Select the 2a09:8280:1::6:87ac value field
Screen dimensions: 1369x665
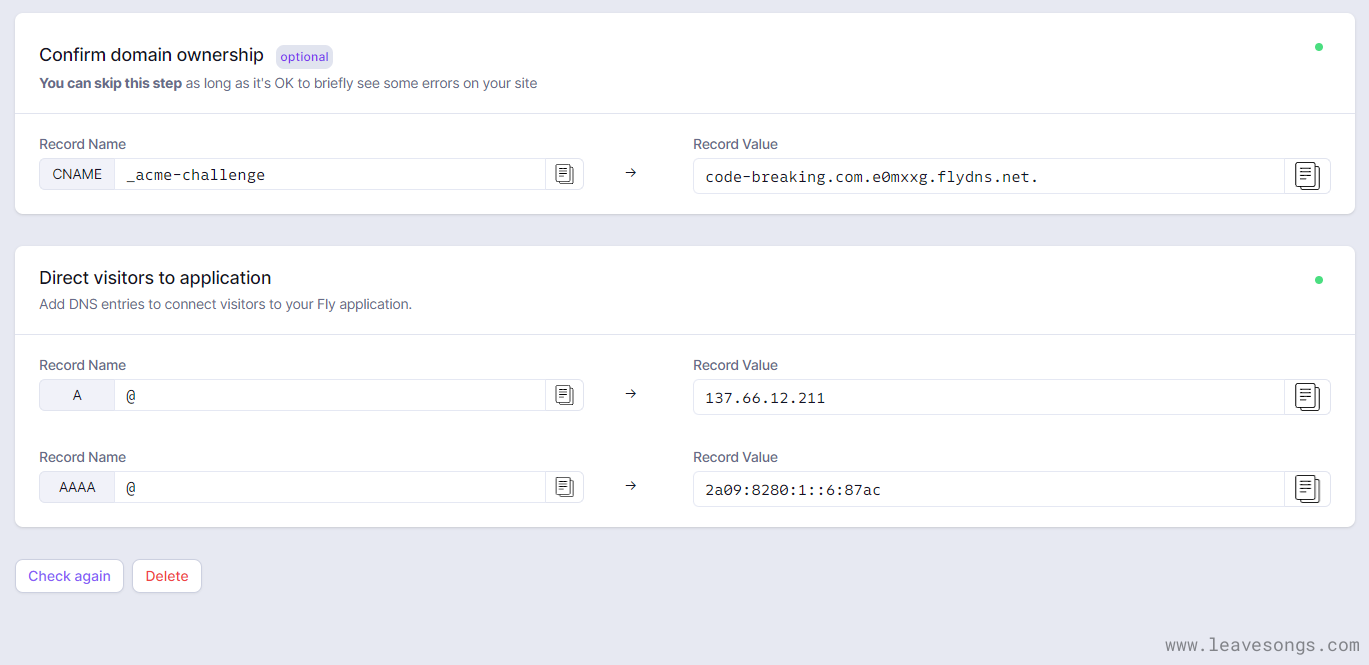(988, 489)
